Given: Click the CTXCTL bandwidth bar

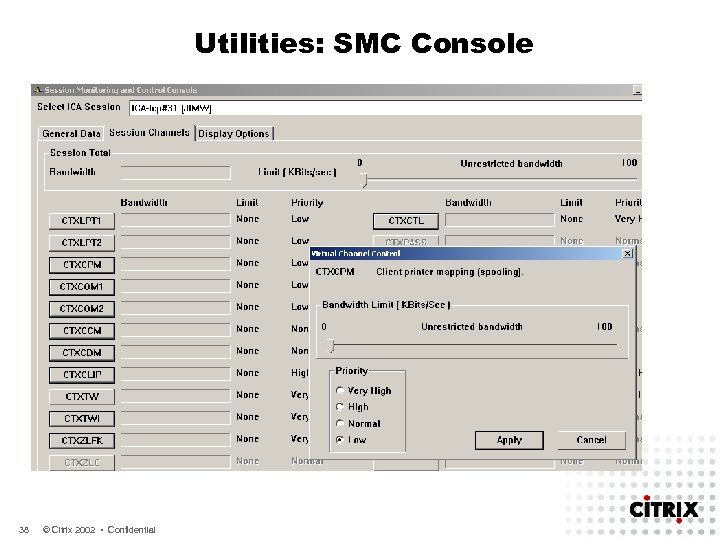Looking at the screenshot, I should 500,220.
